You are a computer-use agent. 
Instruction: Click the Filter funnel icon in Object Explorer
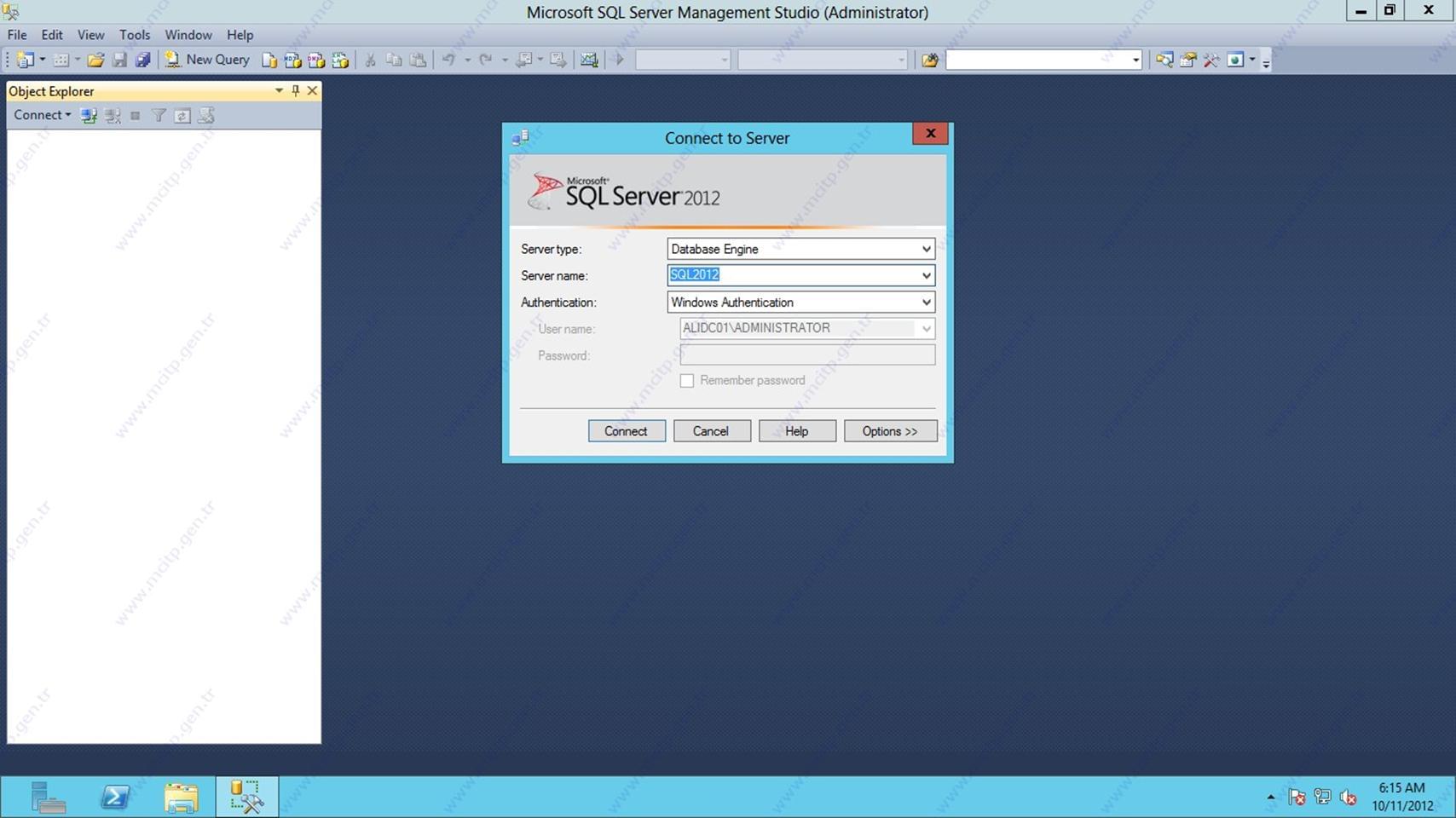(x=159, y=115)
